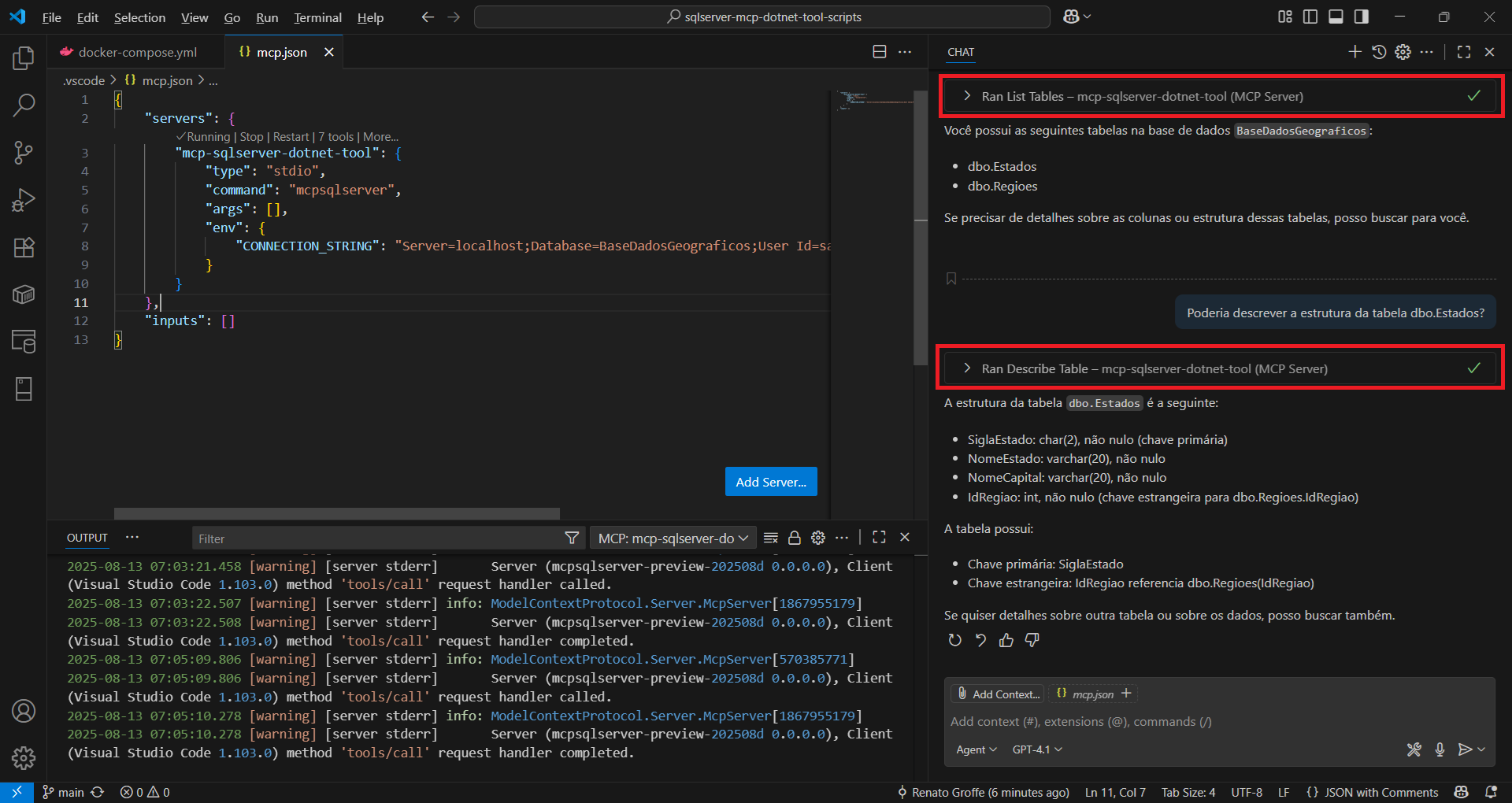The width and height of the screenshot is (1512, 803).
Task: Split the editor to the right
Action: [x=880, y=52]
